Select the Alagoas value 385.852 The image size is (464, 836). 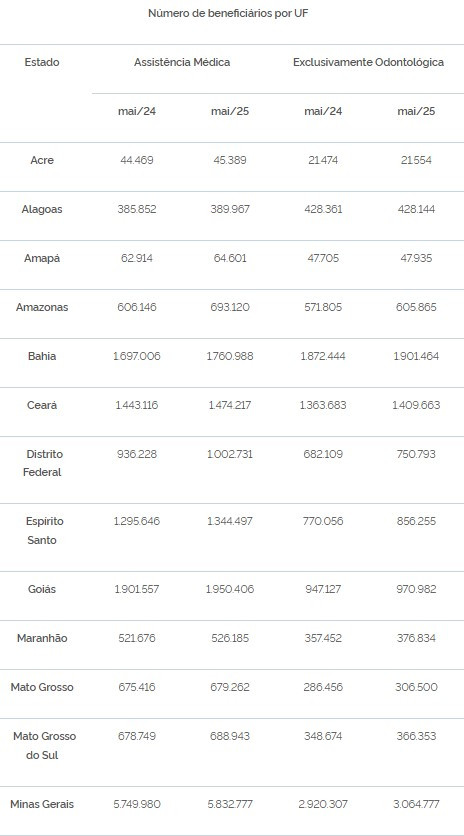(137, 210)
